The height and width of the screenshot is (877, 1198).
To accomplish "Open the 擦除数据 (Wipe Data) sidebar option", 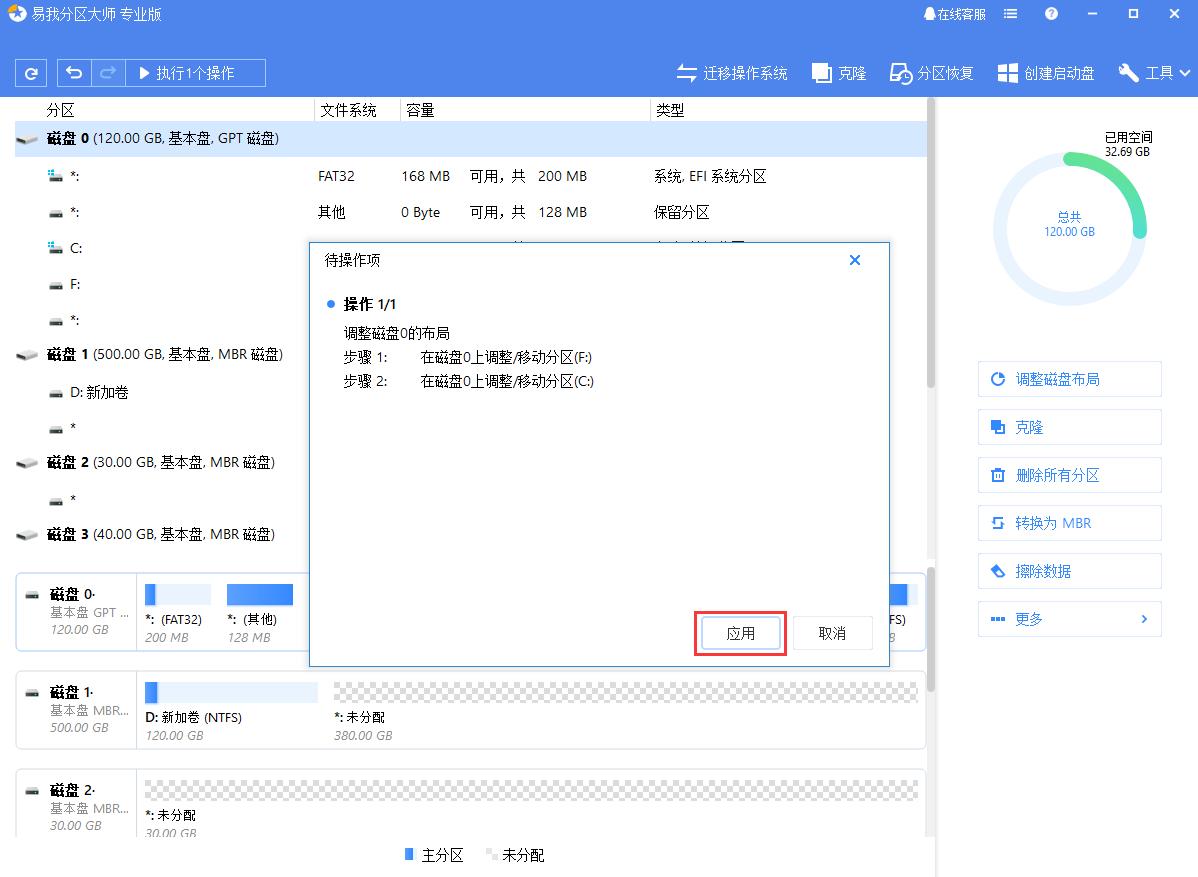I will 1069,571.
